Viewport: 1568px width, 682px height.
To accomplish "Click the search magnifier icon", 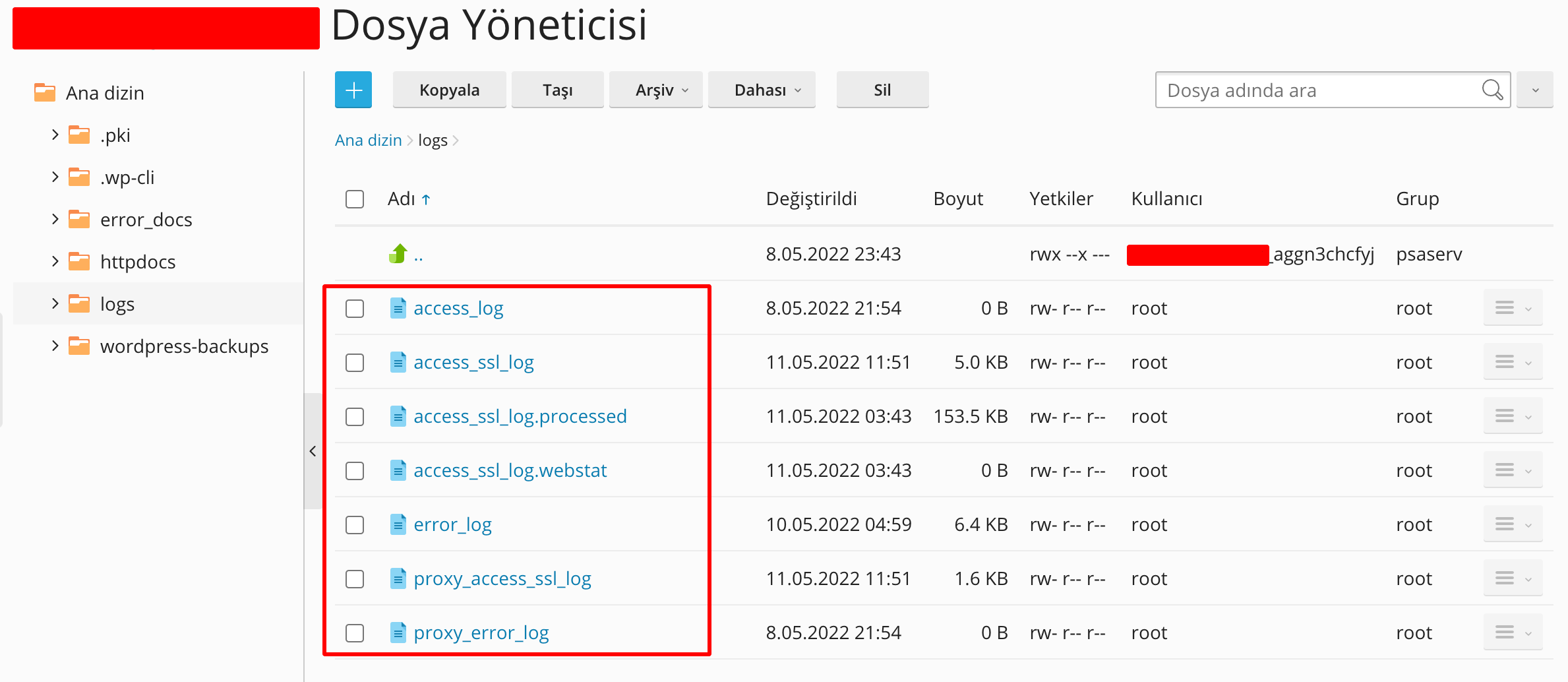I will 1492,90.
